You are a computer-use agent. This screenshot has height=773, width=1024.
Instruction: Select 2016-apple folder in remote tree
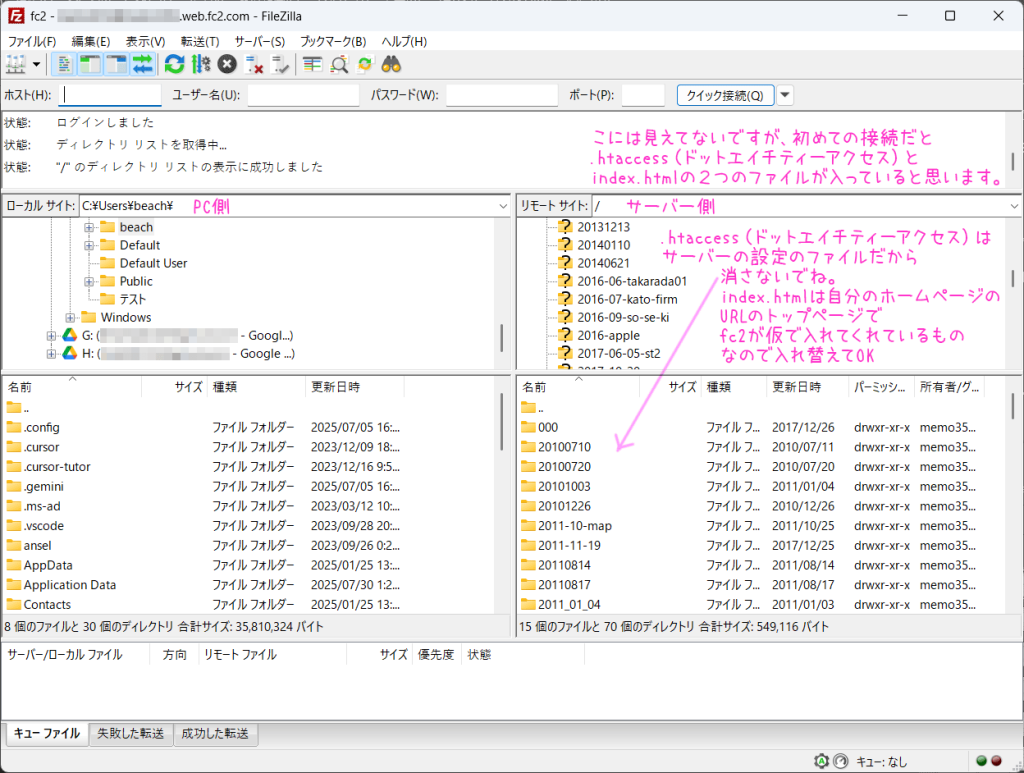(x=608, y=336)
